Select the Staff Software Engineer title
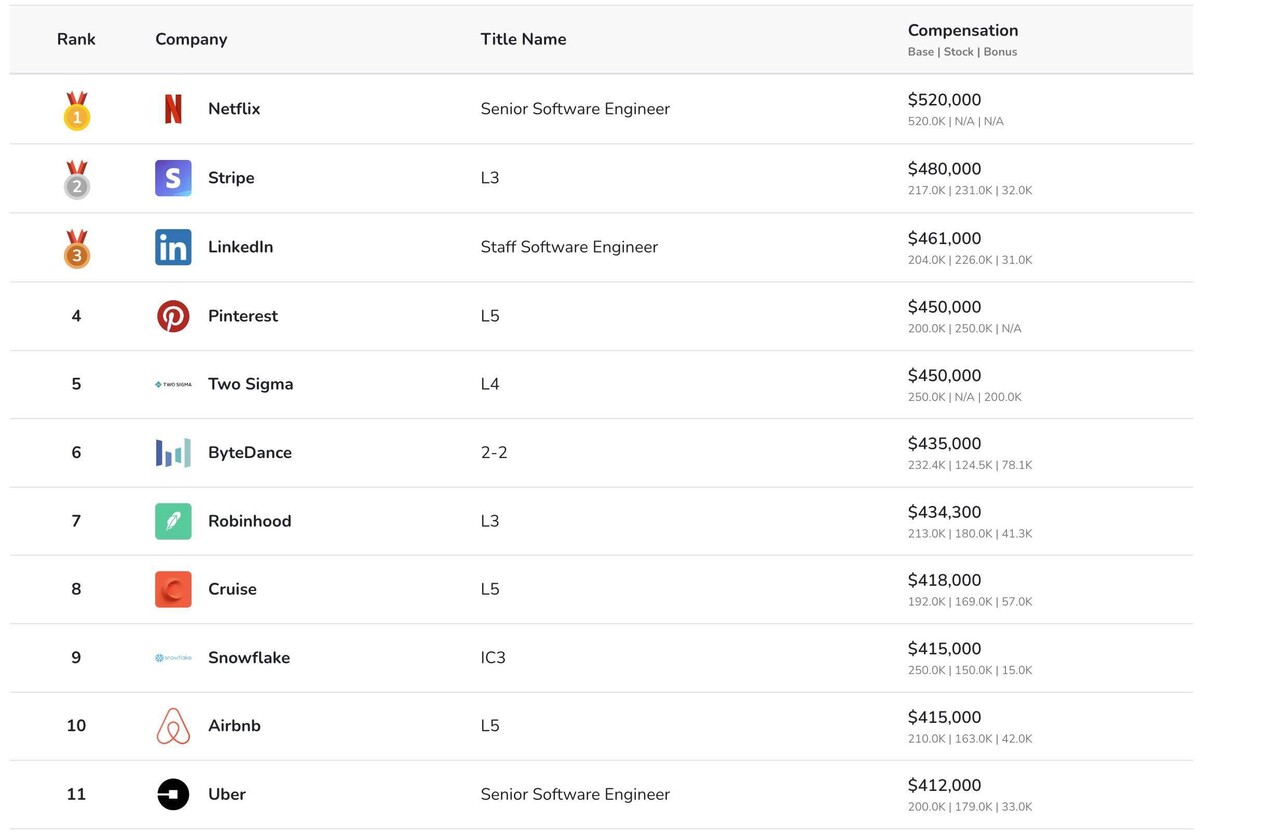The image size is (1280, 833). [569, 247]
